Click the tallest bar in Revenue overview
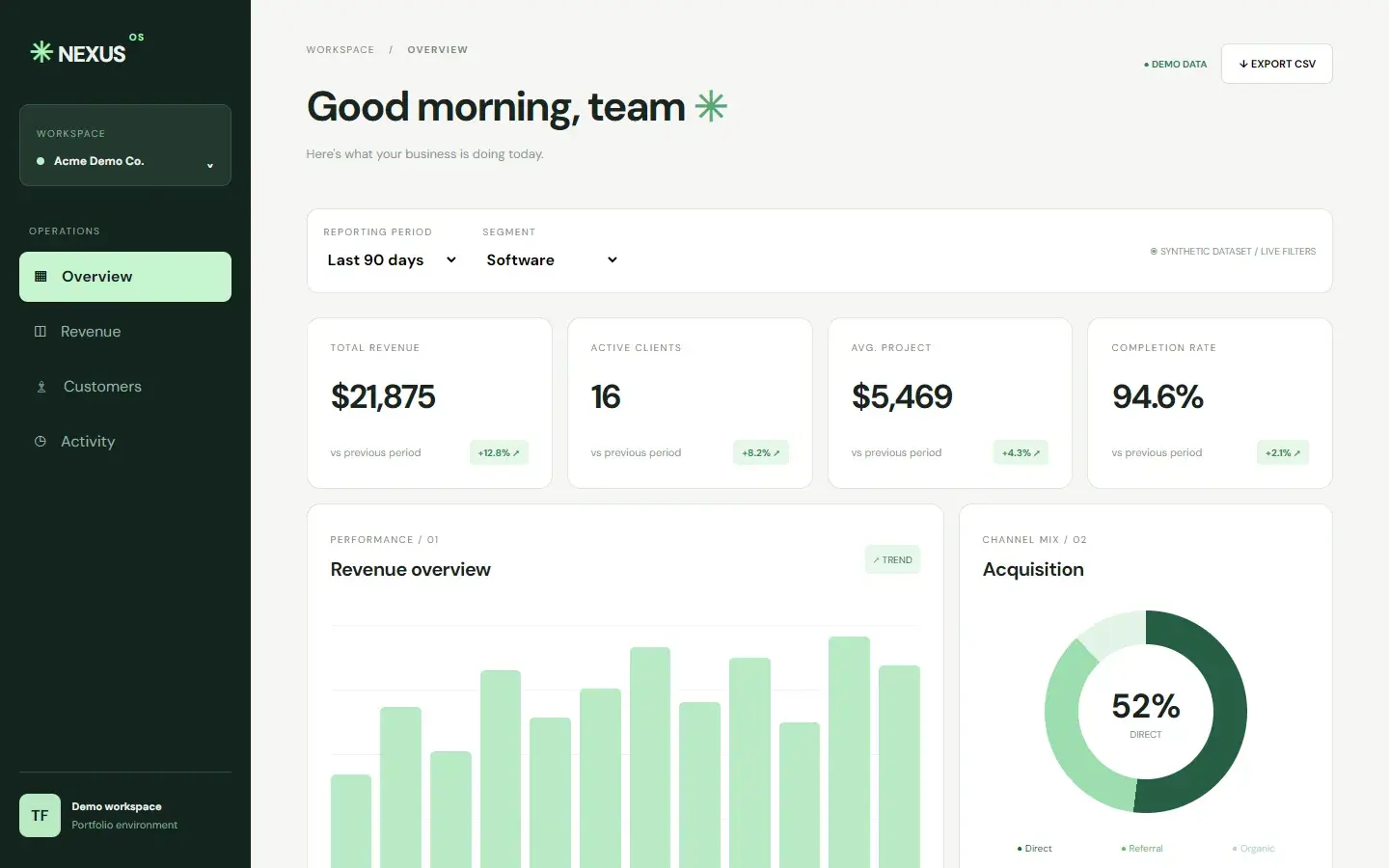This screenshot has height=868, width=1389. click(x=849, y=752)
